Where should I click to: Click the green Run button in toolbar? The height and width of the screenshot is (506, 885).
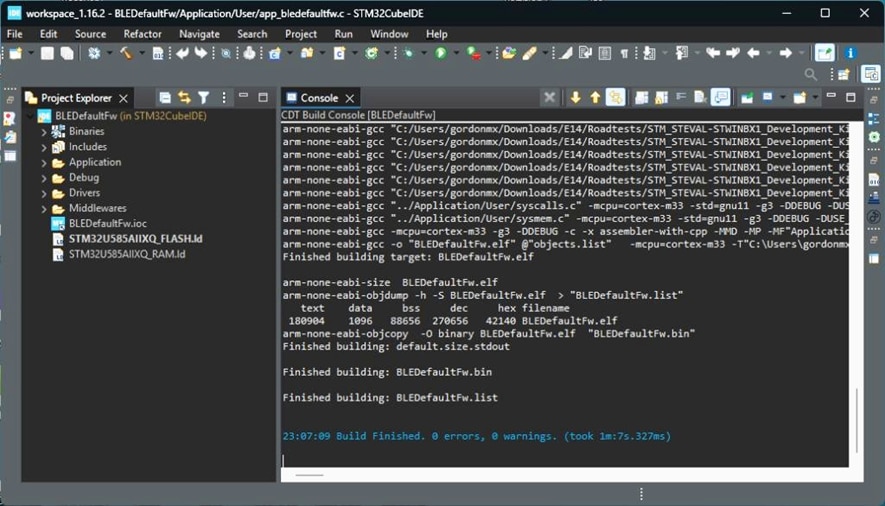click(440, 54)
